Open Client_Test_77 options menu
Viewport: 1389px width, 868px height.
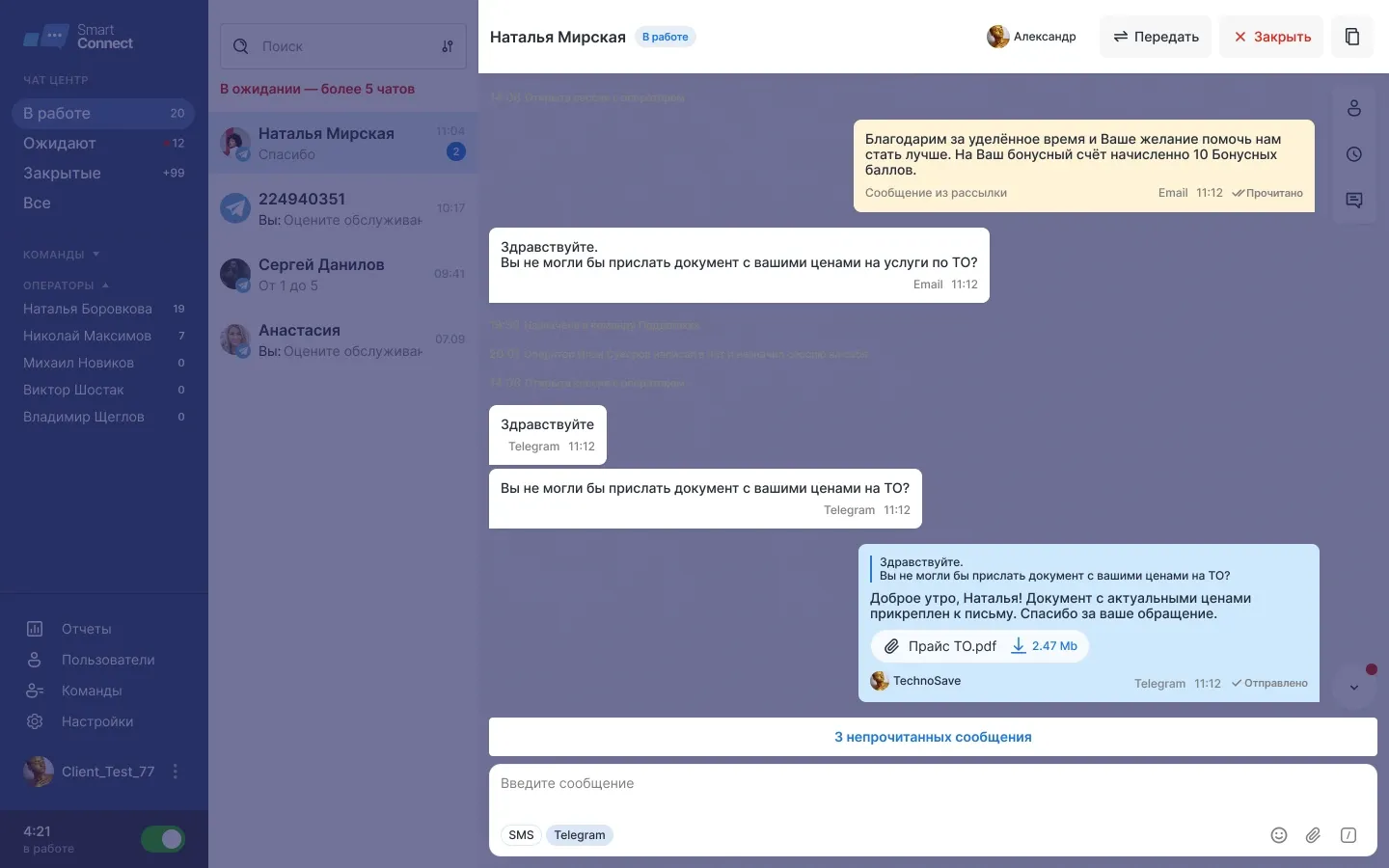coord(175,772)
